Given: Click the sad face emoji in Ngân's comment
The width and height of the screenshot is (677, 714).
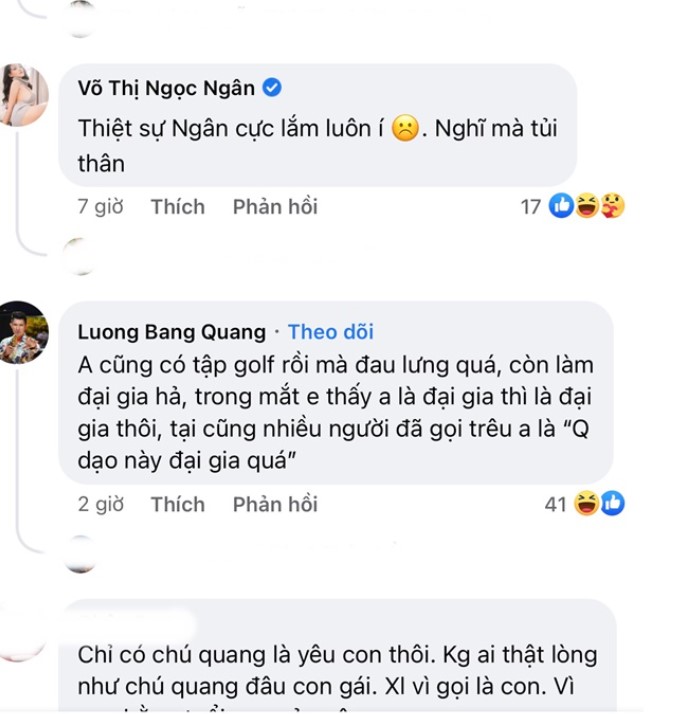Looking at the screenshot, I should [404, 129].
